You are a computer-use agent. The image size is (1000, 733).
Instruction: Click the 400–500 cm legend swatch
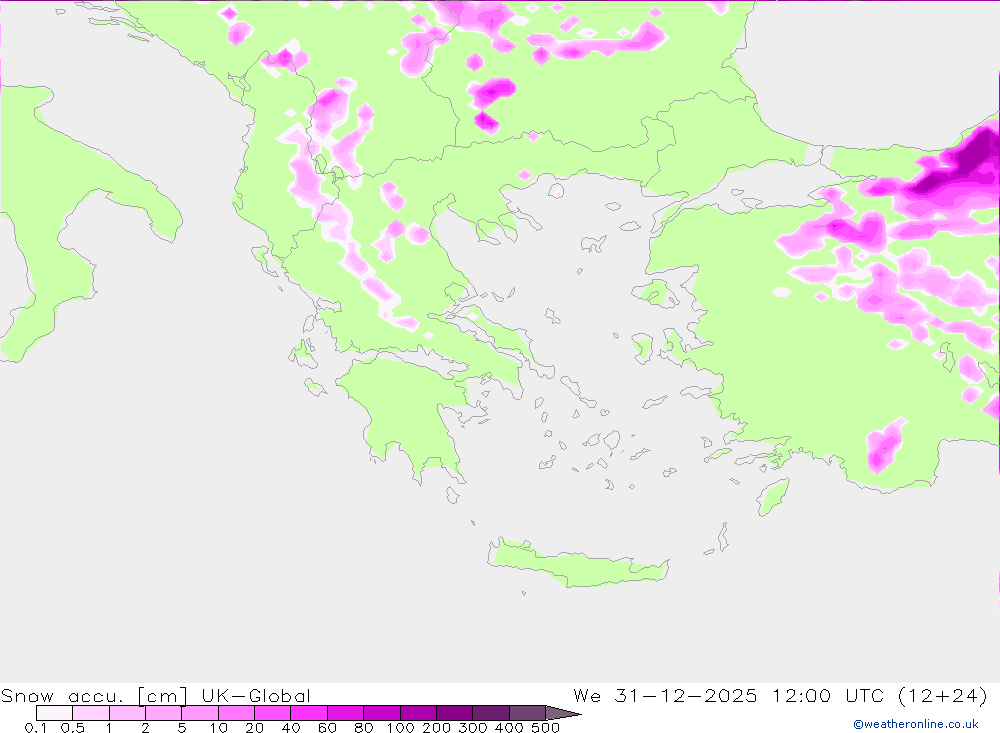coord(527,713)
